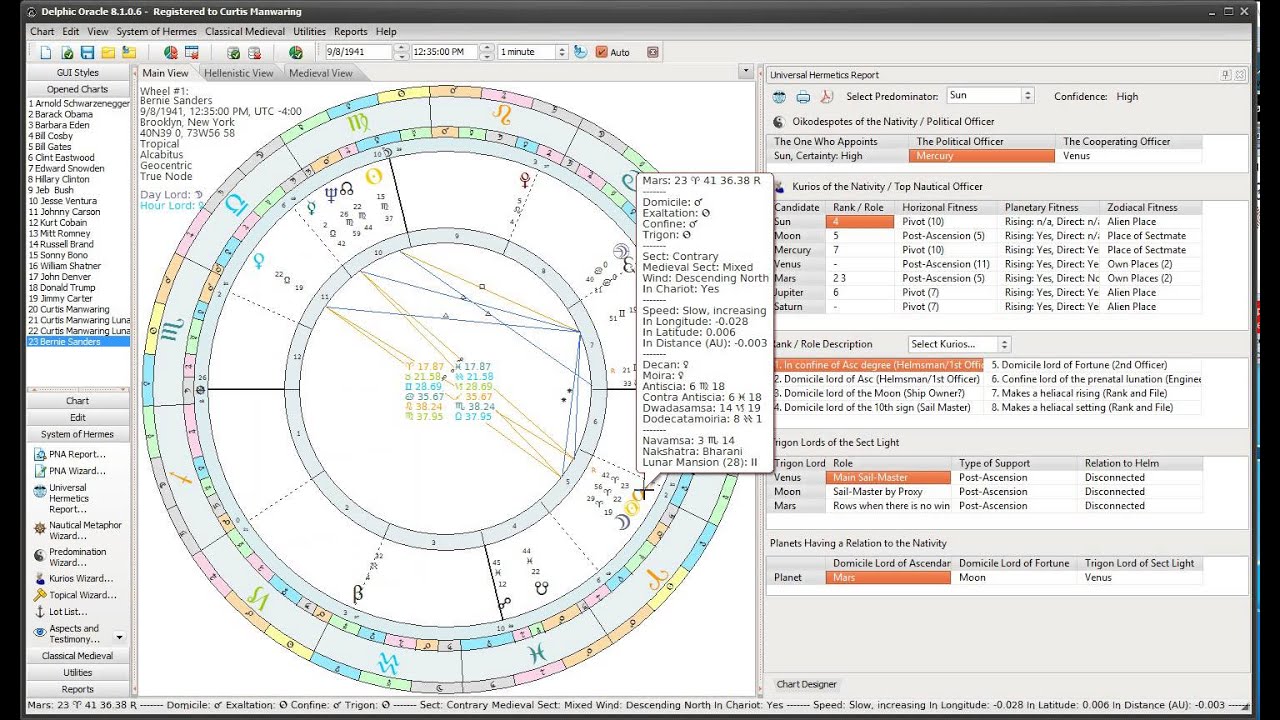Viewport: 1280px width, 720px height.
Task: Toggle the Auto checkbox
Action: 601,52
